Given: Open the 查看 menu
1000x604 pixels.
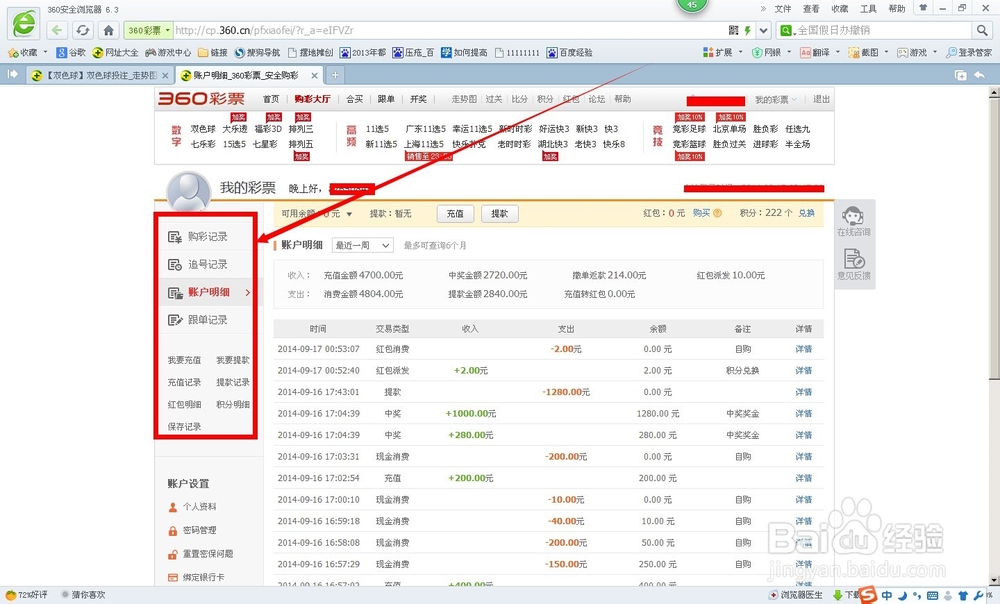Looking at the screenshot, I should point(811,9).
